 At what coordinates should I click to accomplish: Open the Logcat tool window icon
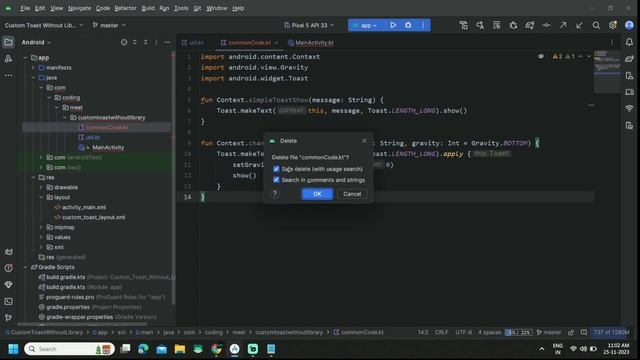pyautogui.click(x=8, y=252)
